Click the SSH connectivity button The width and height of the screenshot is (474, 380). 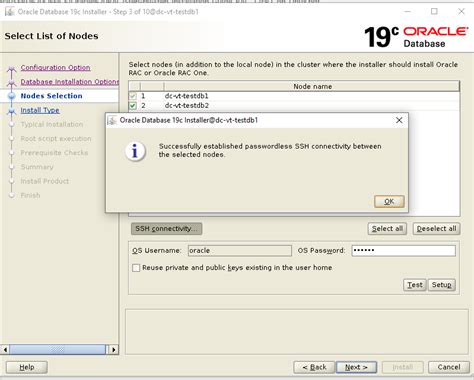(x=166, y=229)
